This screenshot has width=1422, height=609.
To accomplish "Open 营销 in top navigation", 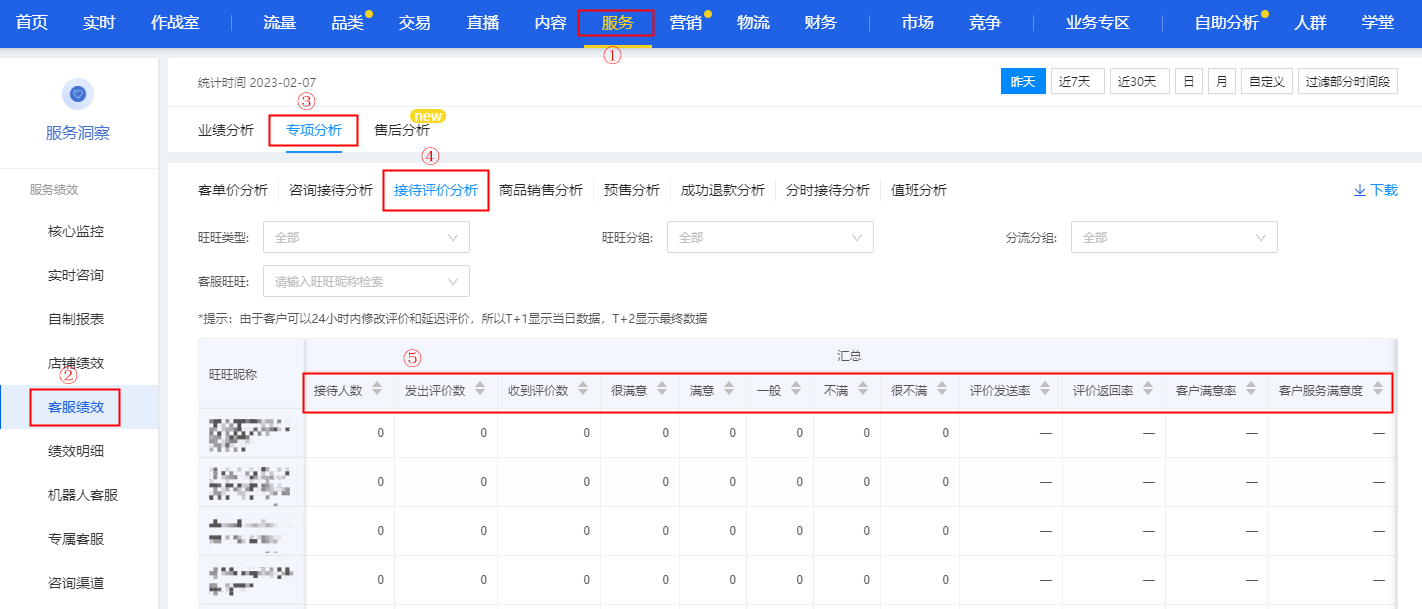I will (686, 22).
